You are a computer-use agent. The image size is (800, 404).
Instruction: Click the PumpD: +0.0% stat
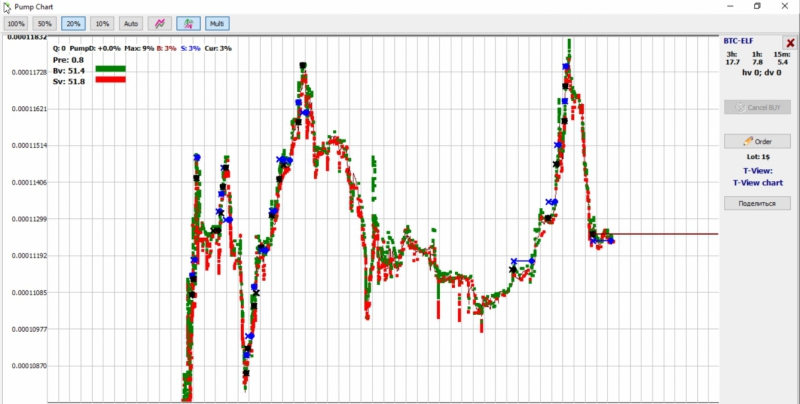pos(95,48)
